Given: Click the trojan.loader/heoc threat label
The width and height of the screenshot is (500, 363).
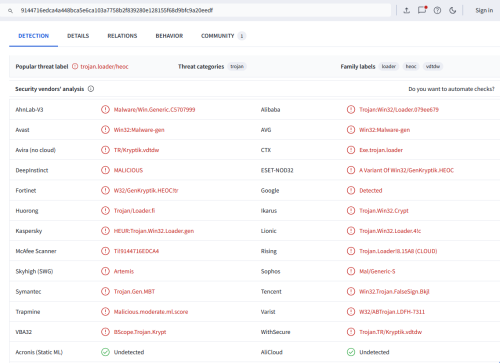Looking at the screenshot, I should click(x=104, y=67).
